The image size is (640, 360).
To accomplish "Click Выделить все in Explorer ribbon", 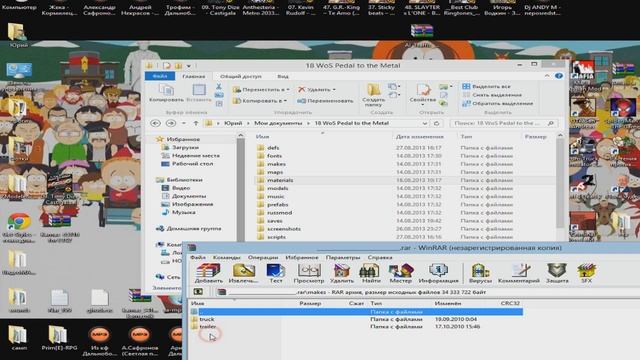I will pos(486,86).
